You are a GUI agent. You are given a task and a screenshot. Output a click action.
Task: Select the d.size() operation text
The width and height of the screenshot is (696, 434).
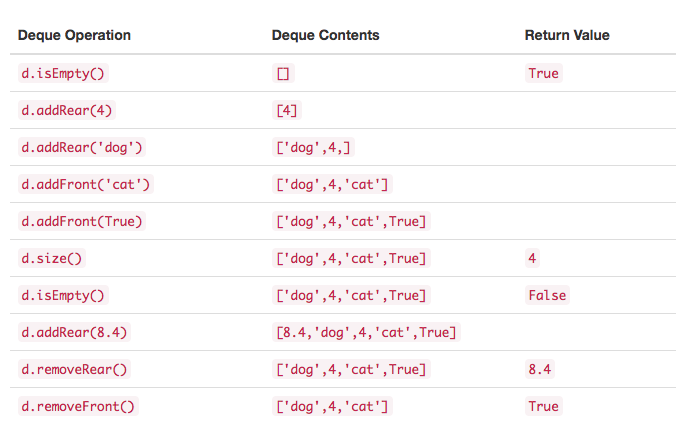click(52, 258)
